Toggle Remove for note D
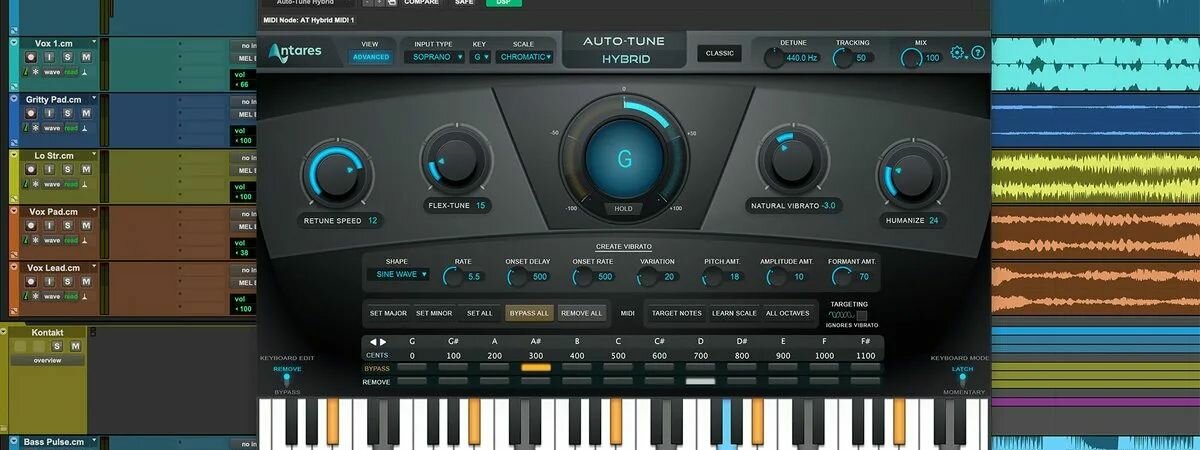 (700, 381)
